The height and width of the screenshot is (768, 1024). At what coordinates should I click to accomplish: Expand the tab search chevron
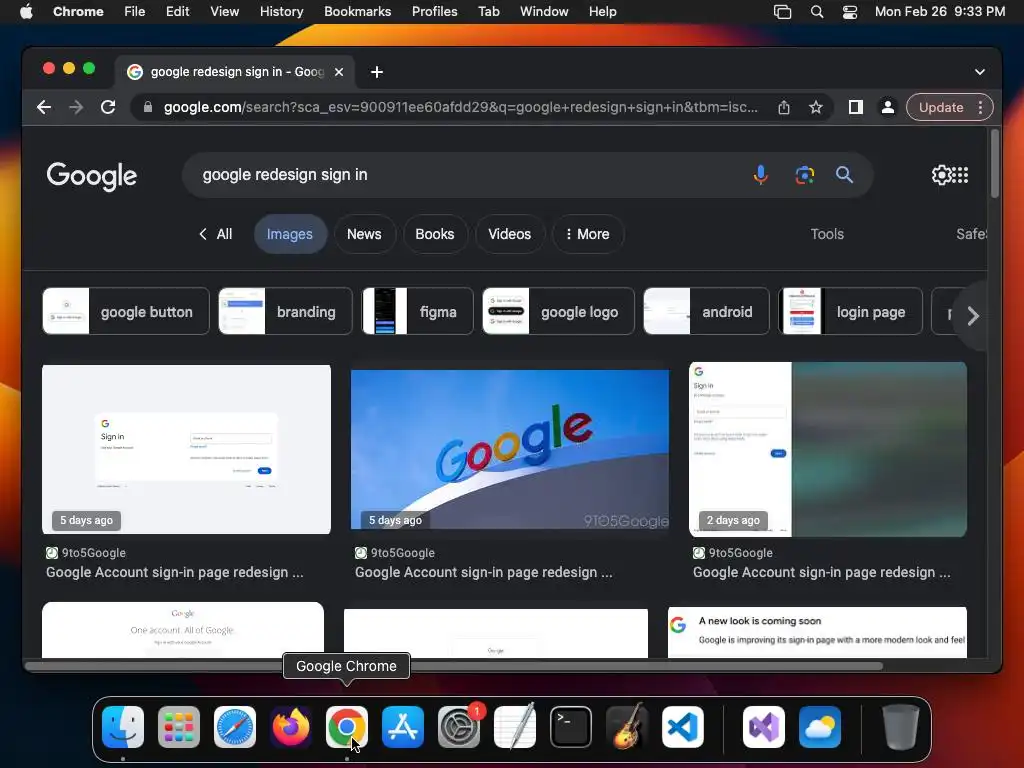pos(980,72)
